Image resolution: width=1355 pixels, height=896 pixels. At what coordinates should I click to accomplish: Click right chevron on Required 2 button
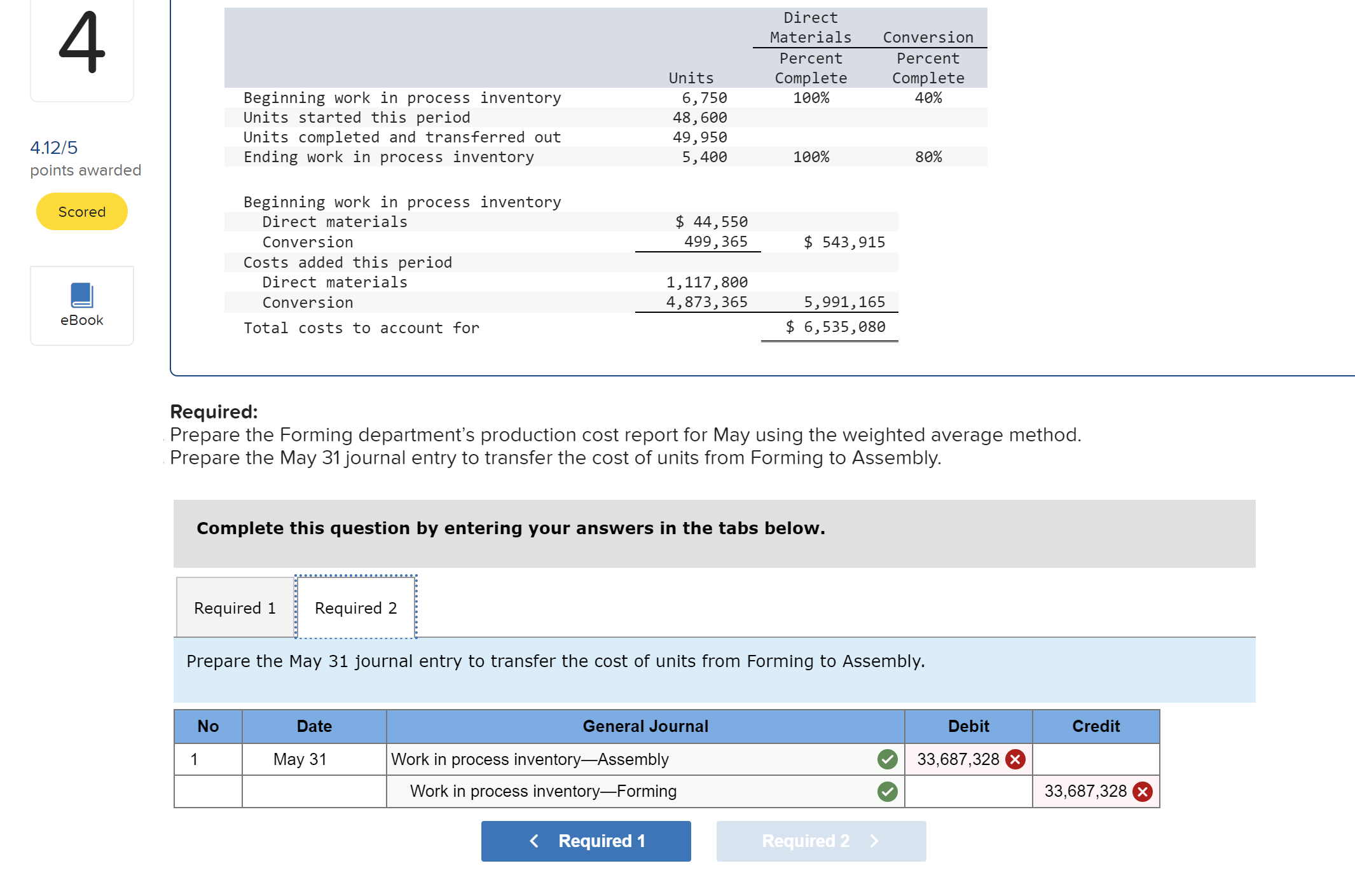click(874, 841)
